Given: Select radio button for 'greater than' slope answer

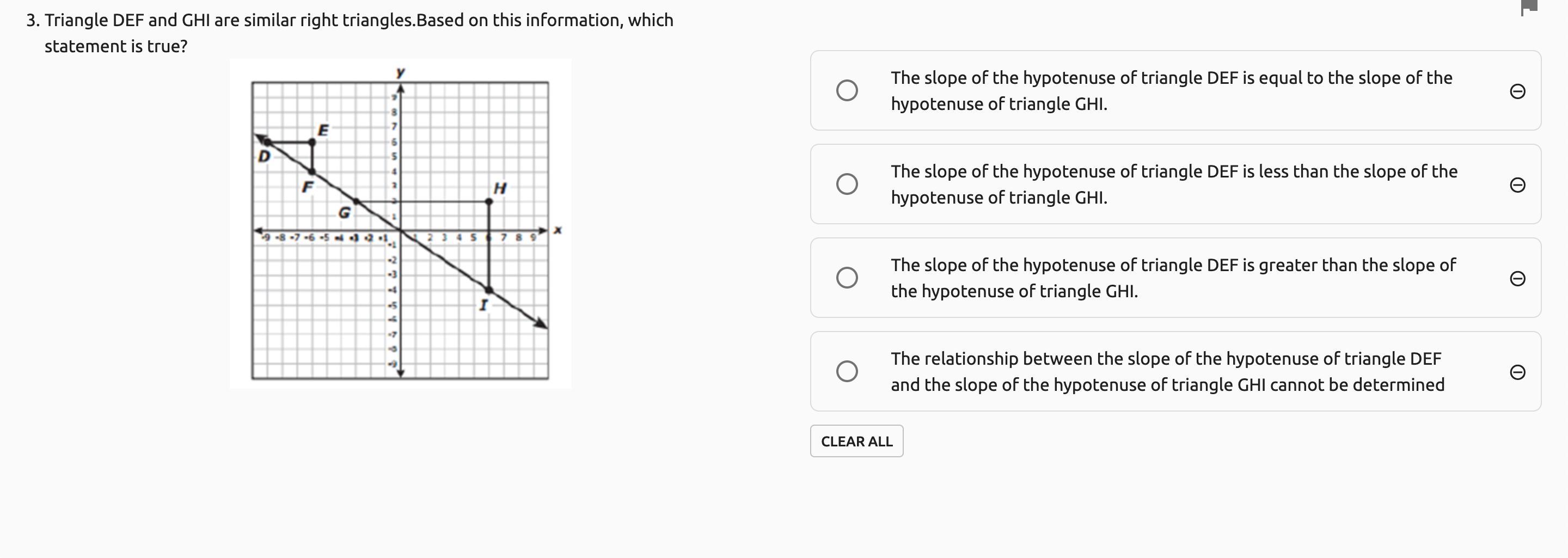Looking at the screenshot, I should tap(847, 278).
